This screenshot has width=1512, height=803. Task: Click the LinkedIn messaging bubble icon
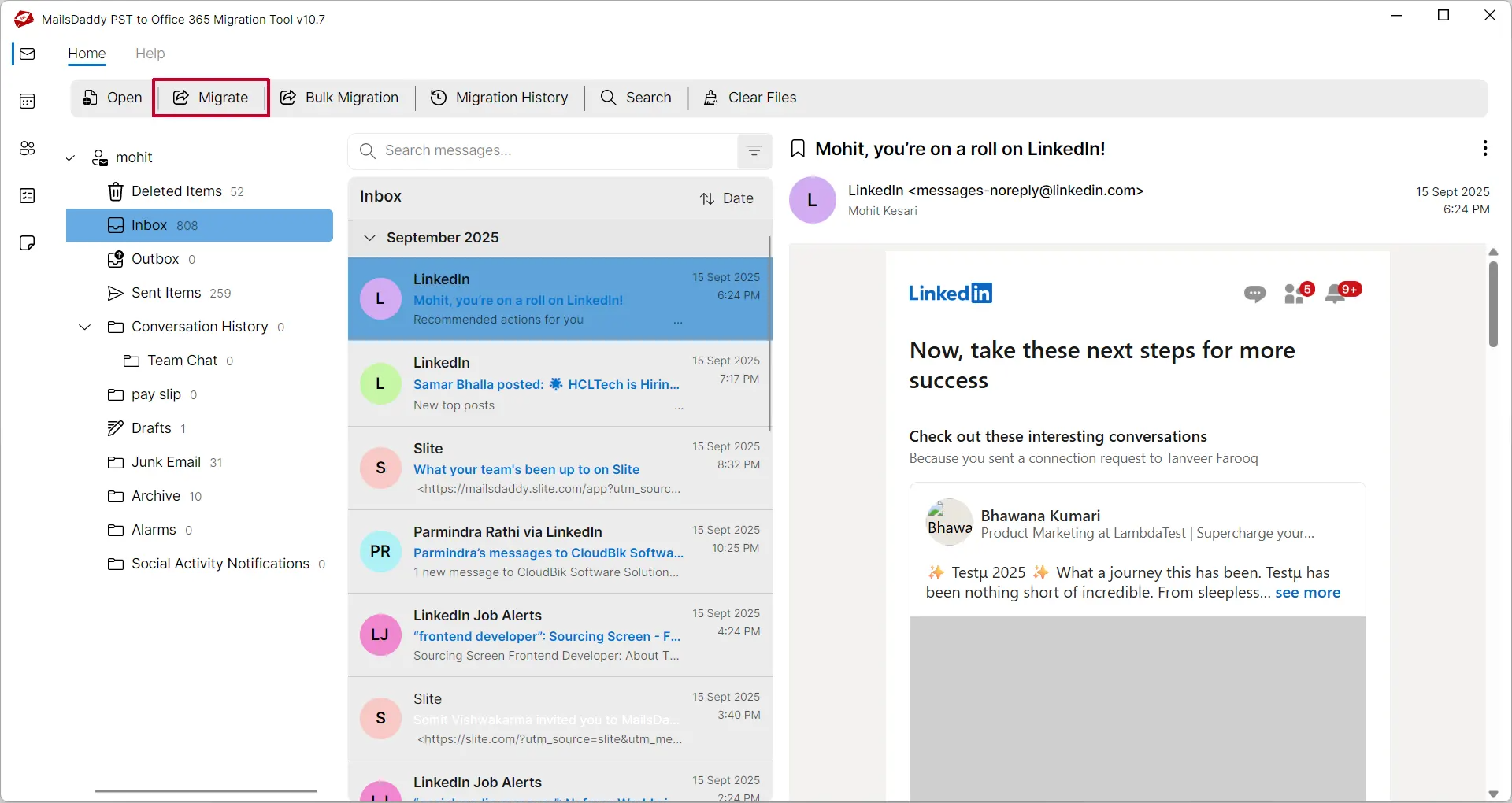tap(1254, 294)
